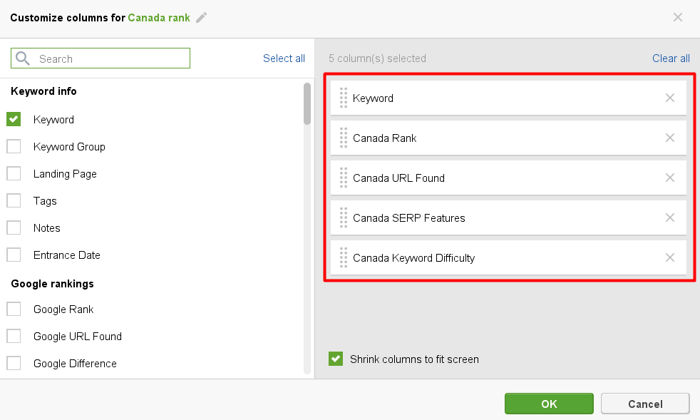
Task: Remove the Canada SERP Features column
Action: (x=670, y=217)
